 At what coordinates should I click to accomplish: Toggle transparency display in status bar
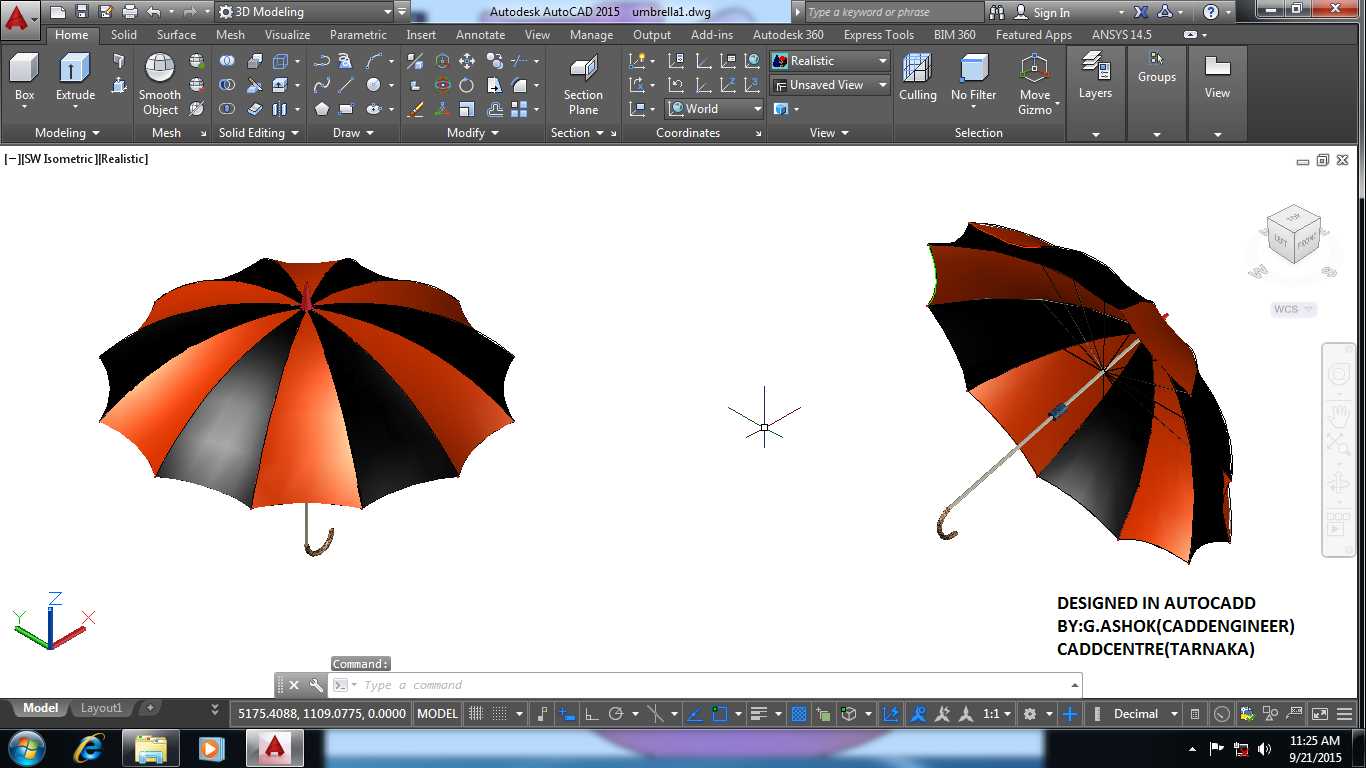pos(799,714)
